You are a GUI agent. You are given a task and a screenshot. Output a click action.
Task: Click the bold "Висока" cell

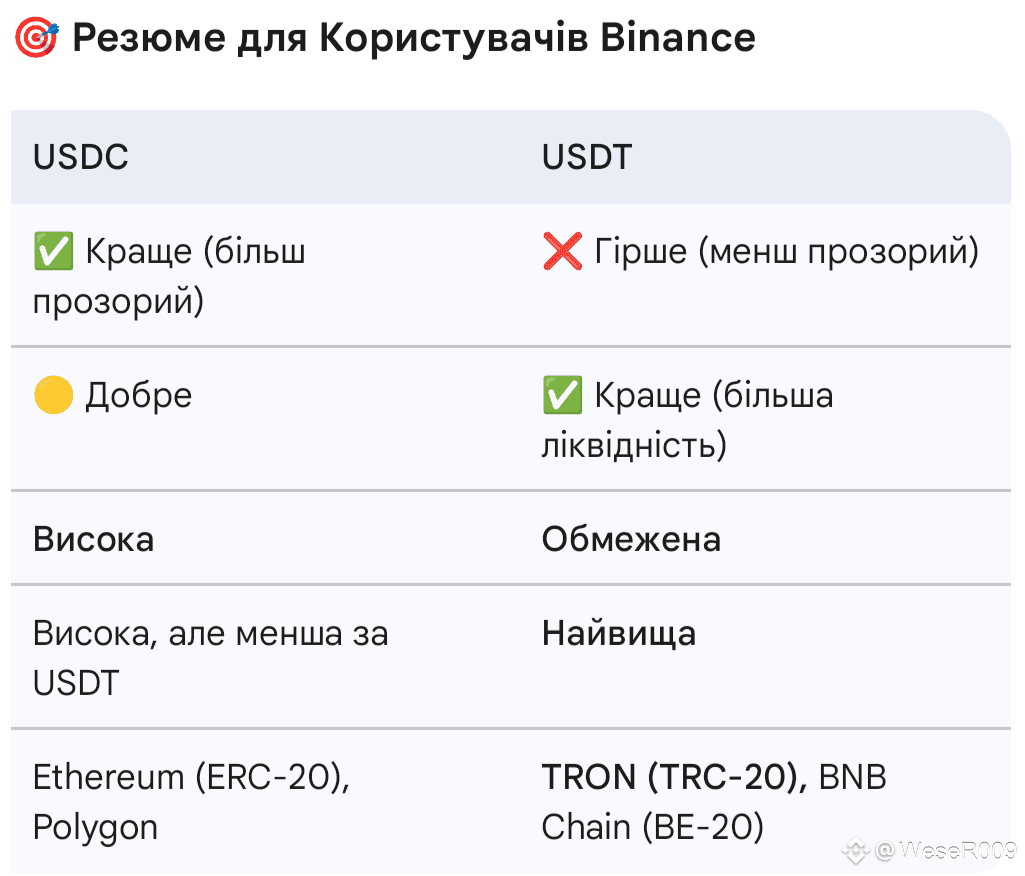click(x=94, y=540)
